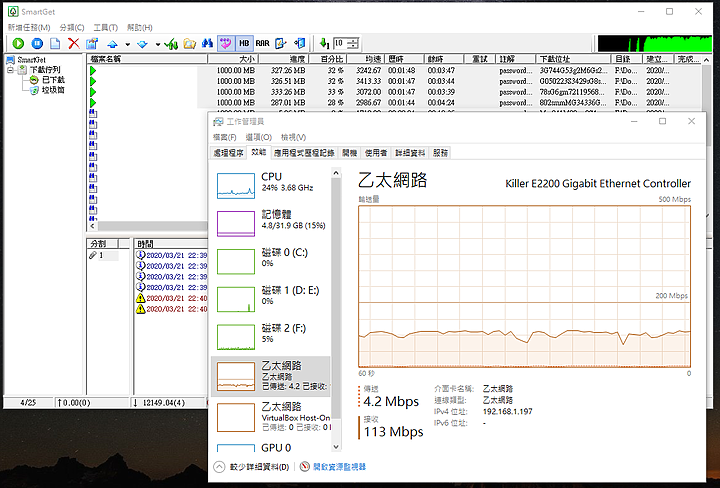720x488 pixels.
Task: Select the 垃圾筒 tree item
Action: point(54,90)
